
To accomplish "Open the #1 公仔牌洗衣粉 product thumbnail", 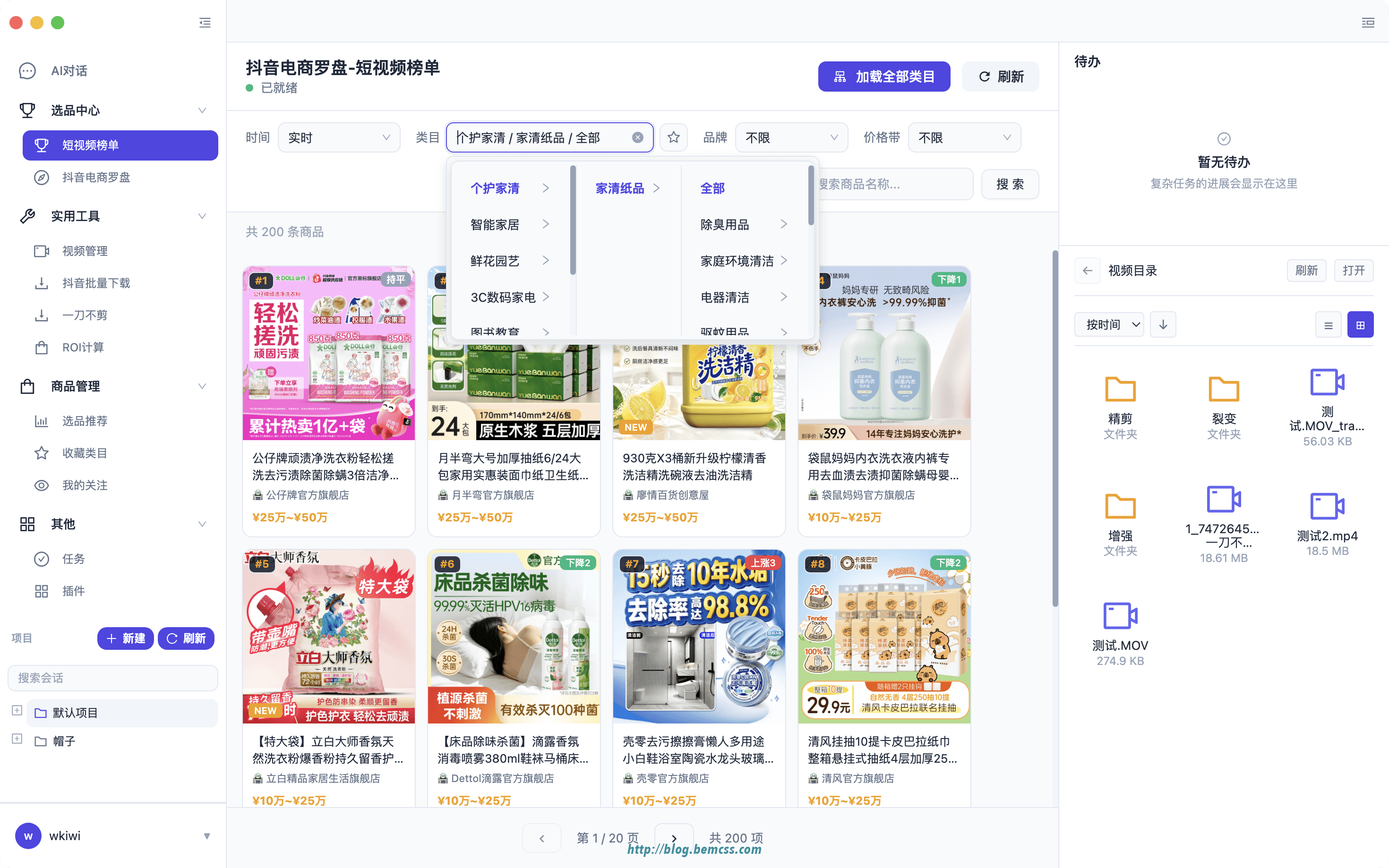I will [328, 353].
